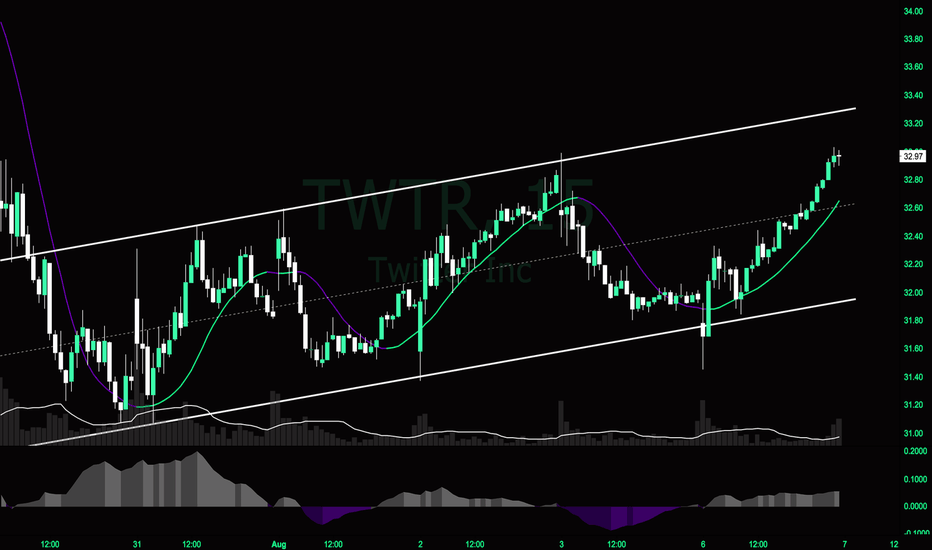Click the 31.20 price axis label
Image resolution: width=932 pixels, height=550 pixels.
pos(913,405)
